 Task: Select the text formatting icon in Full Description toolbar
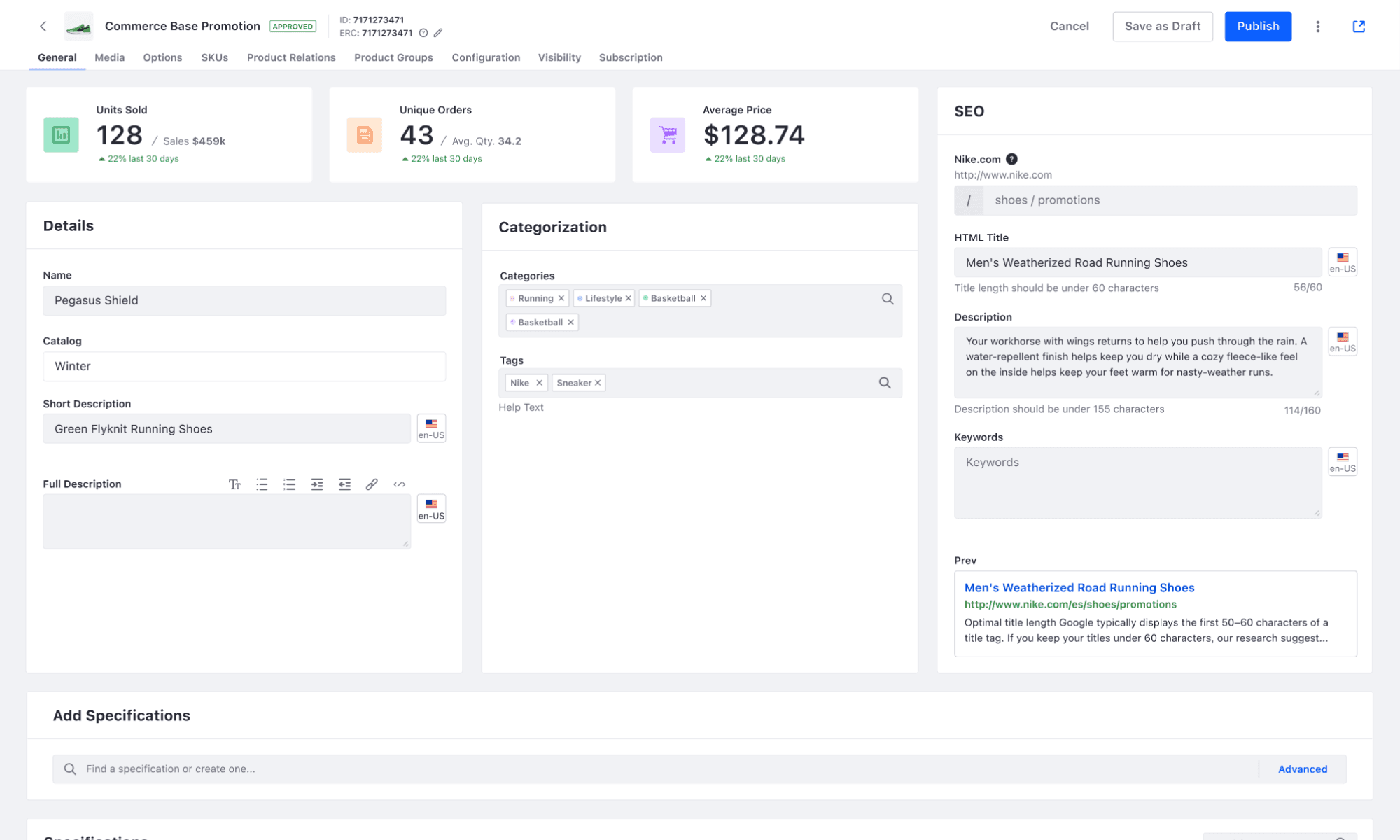pyautogui.click(x=235, y=484)
